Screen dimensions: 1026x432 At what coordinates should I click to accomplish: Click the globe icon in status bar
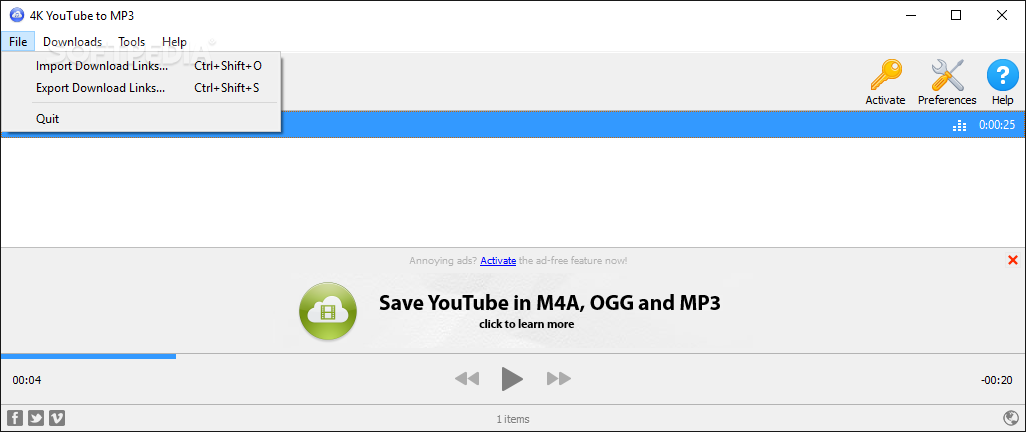tap(1010, 418)
